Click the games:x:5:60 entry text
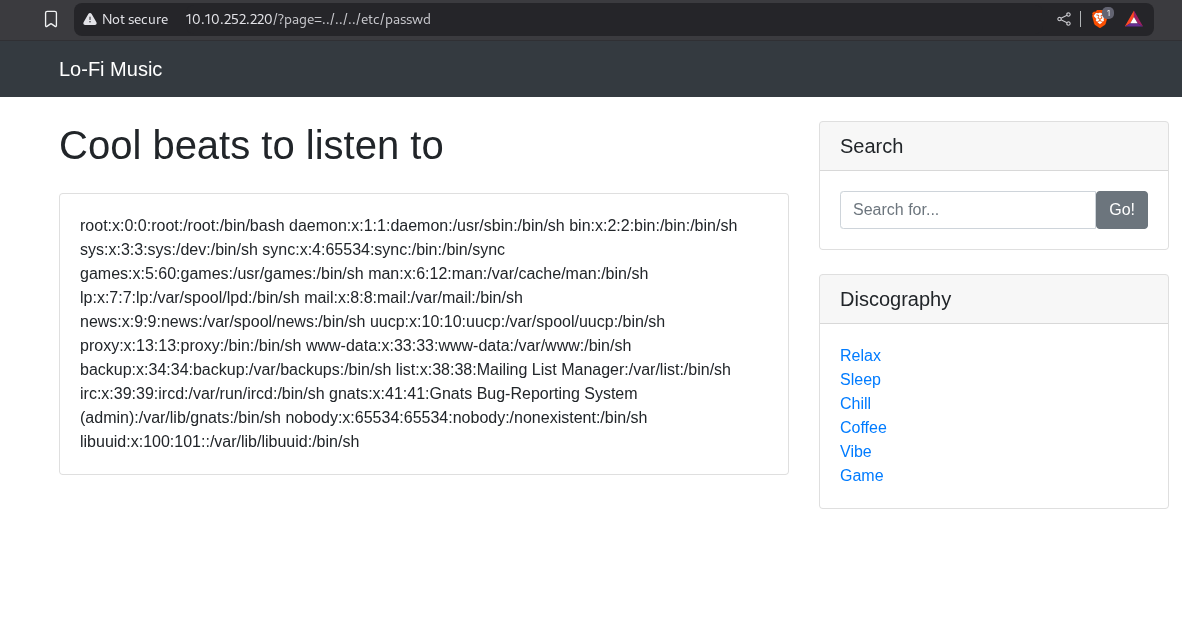1182x629 pixels. (x=222, y=274)
